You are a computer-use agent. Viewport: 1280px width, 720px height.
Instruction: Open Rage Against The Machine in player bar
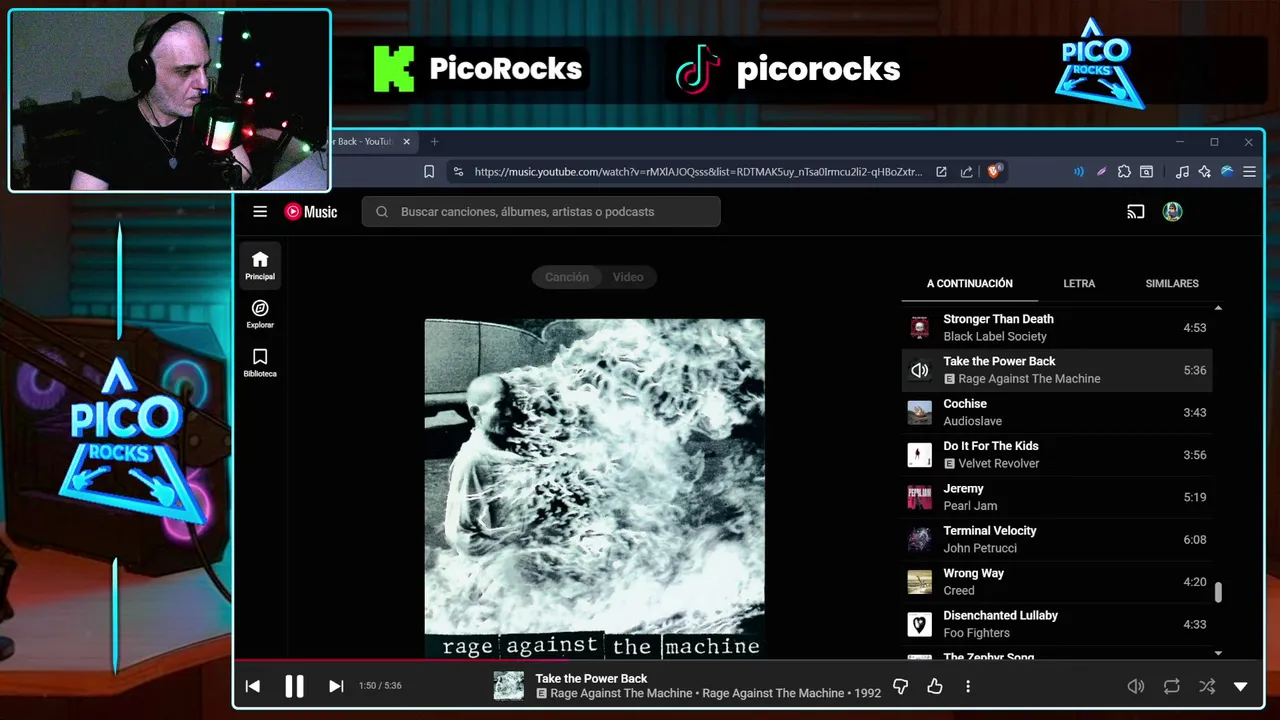point(621,693)
